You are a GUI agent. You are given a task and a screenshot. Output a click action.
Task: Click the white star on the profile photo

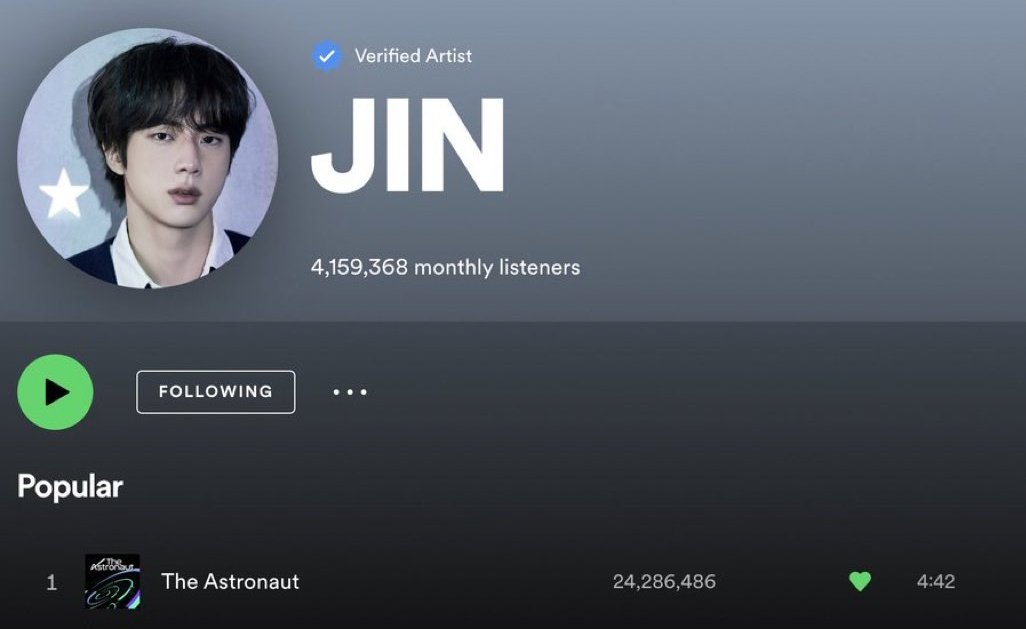(x=63, y=193)
